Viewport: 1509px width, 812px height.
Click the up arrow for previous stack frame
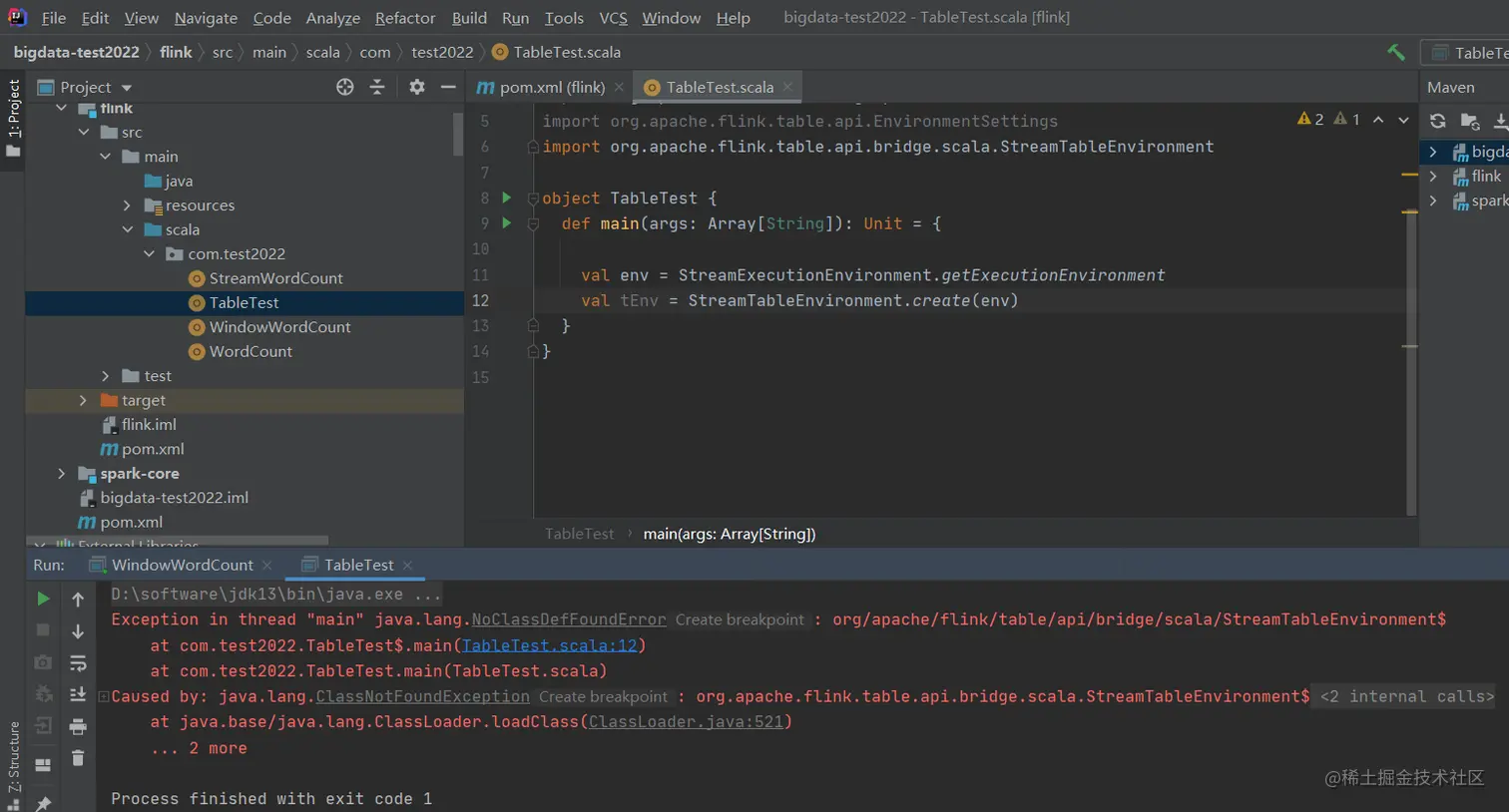coord(78,599)
